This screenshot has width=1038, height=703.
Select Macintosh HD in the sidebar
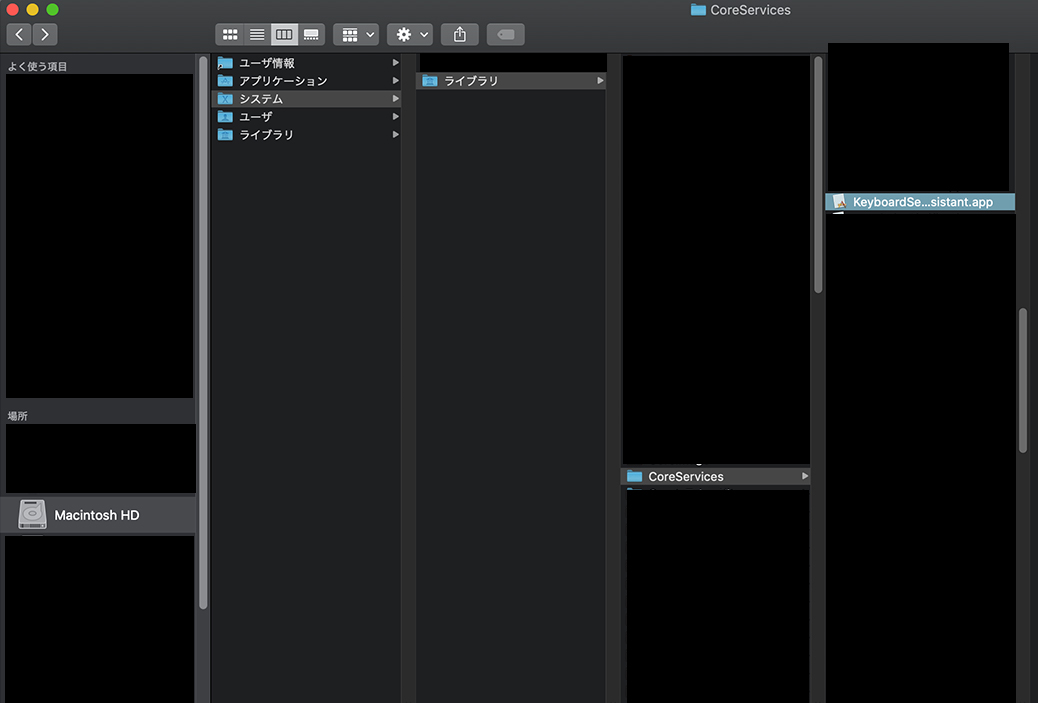pos(98,515)
